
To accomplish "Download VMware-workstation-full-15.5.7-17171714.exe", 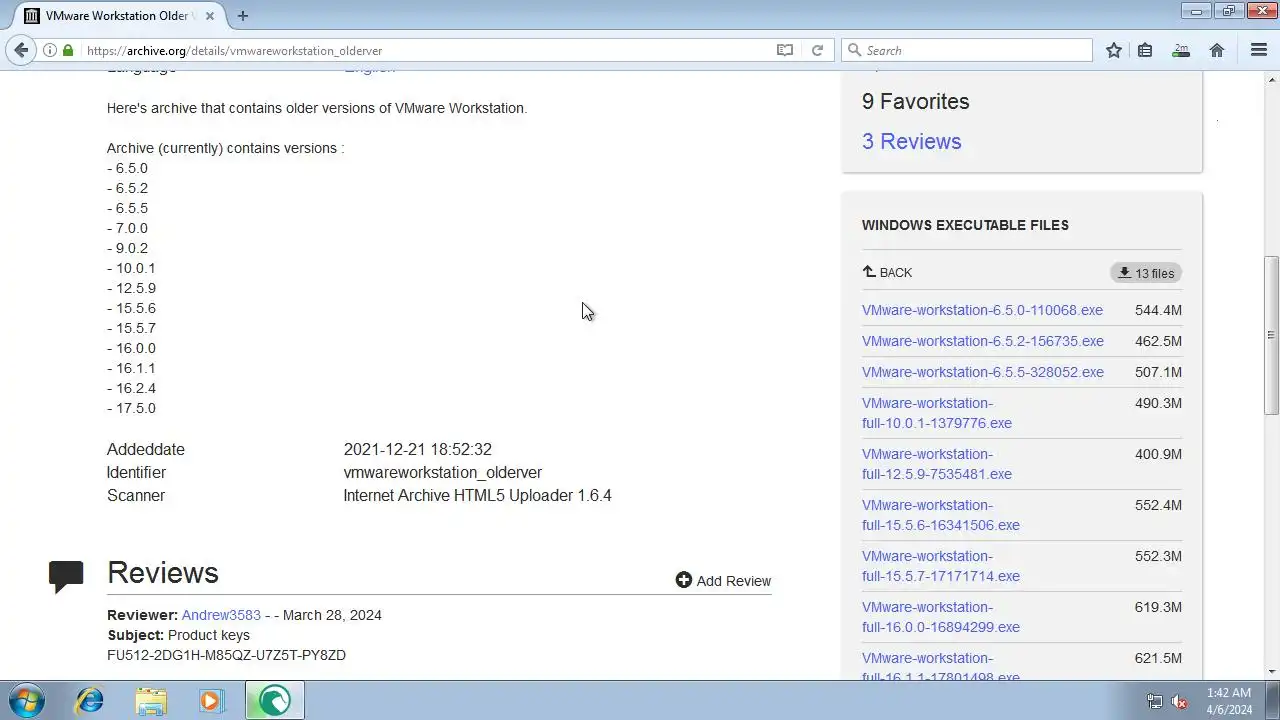I will pyautogui.click(x=941, y=566).
